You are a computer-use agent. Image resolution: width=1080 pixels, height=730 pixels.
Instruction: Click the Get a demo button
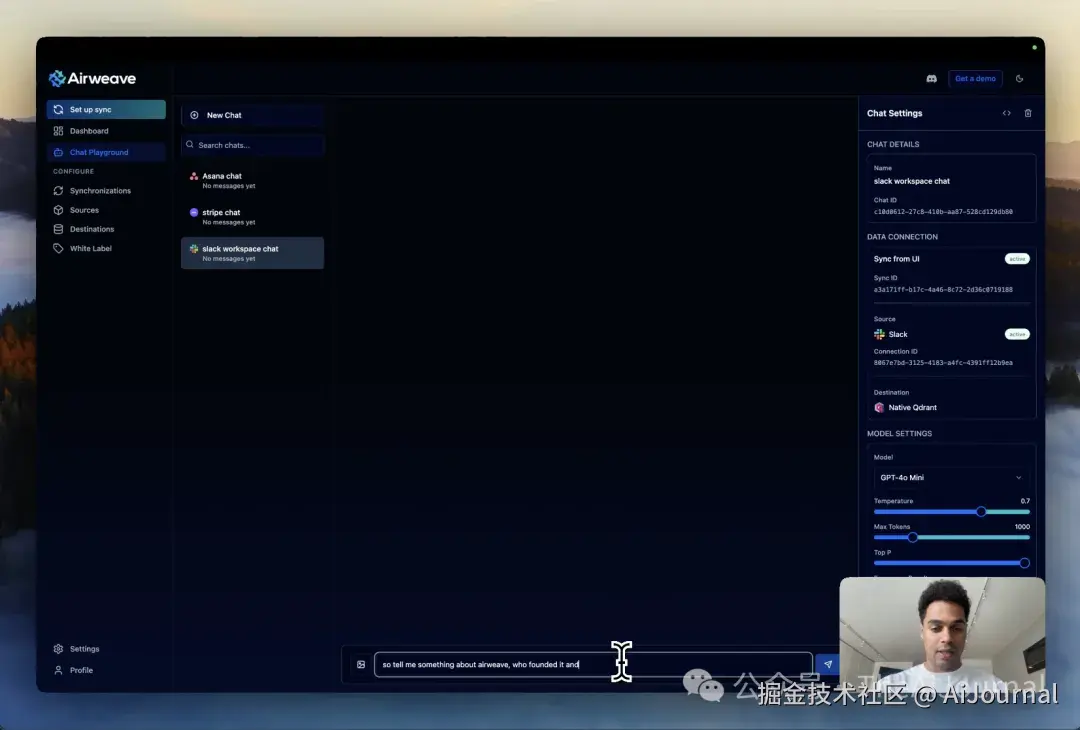975,78
